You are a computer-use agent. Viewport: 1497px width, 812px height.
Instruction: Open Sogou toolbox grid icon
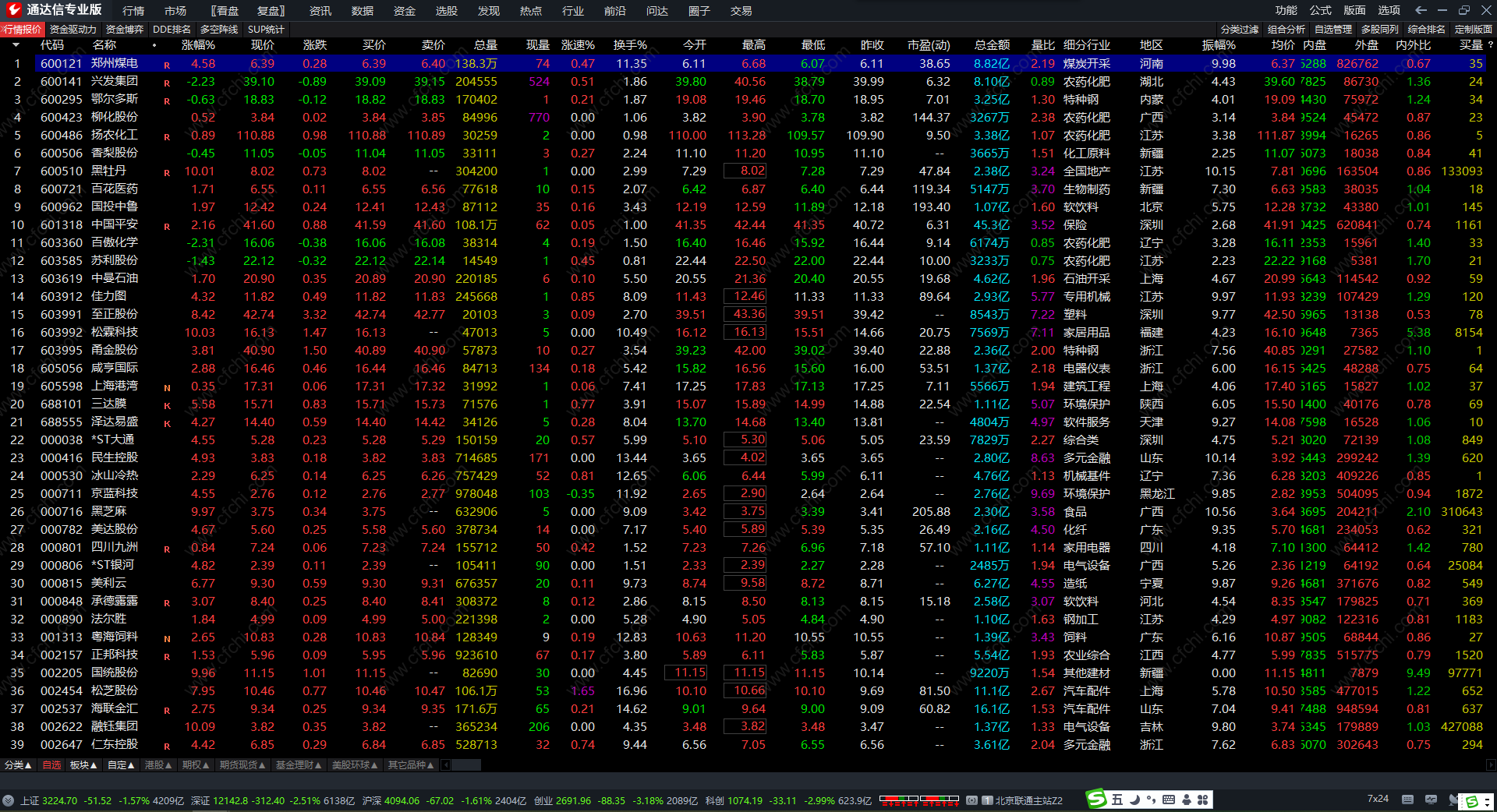[1202, 800]
